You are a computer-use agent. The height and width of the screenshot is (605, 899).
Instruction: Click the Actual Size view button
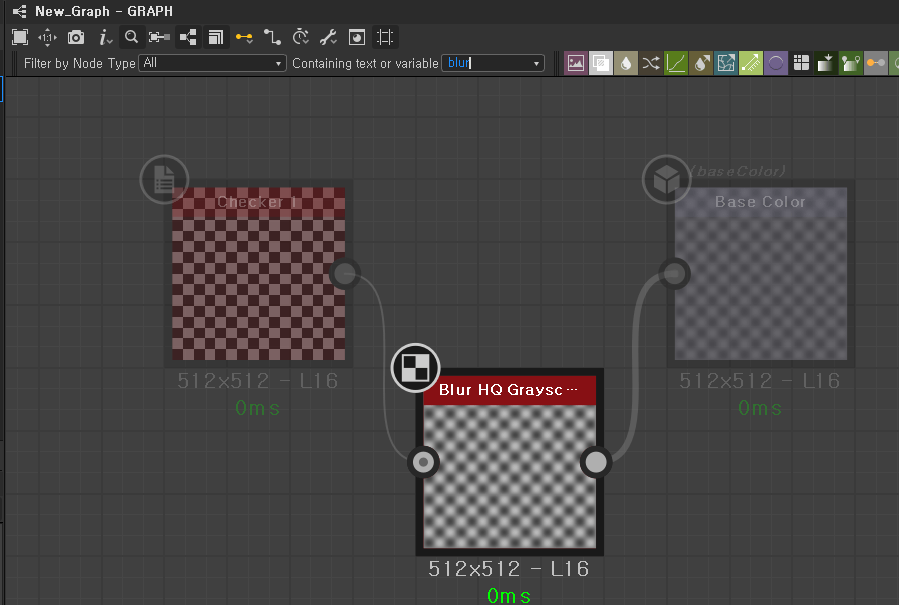click(x=47, y=36)
